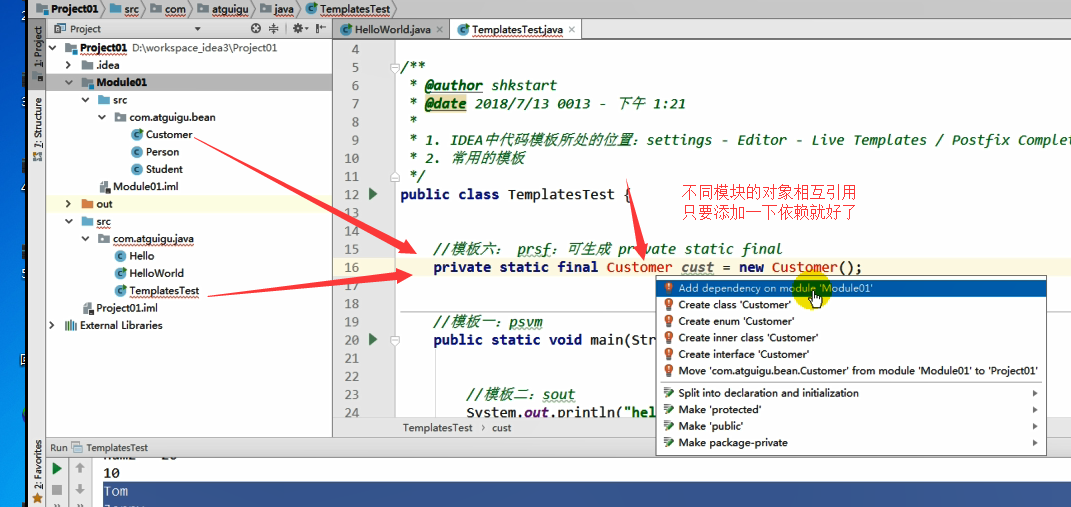1071x507 pixels.
Task: Click the down stack trace arrow
Action: 80,489
